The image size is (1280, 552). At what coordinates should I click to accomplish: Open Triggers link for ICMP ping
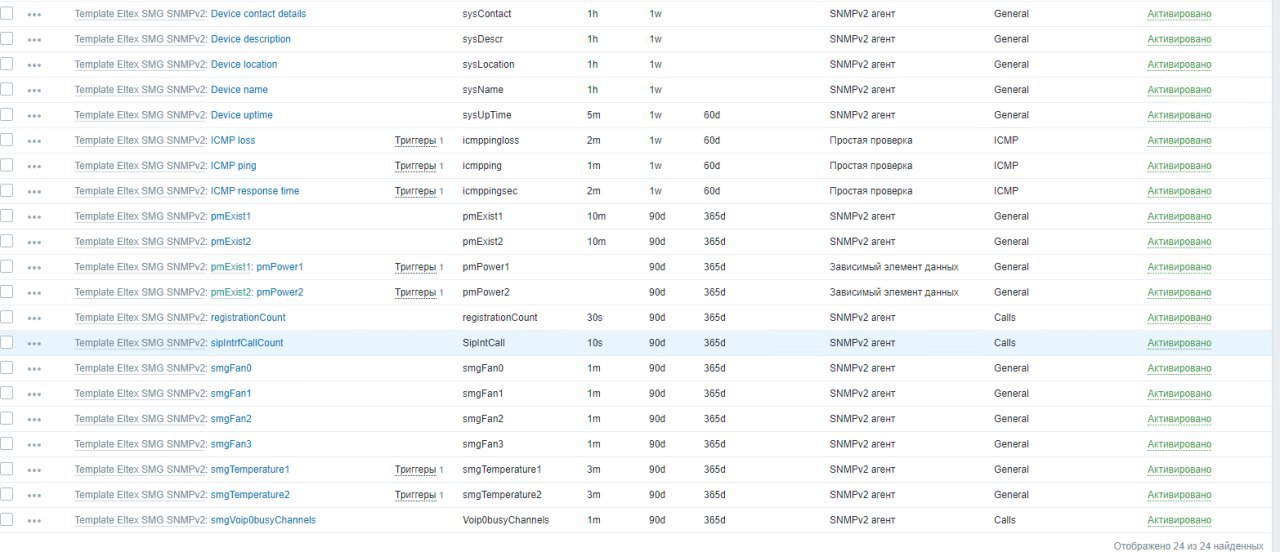point(415,165)
